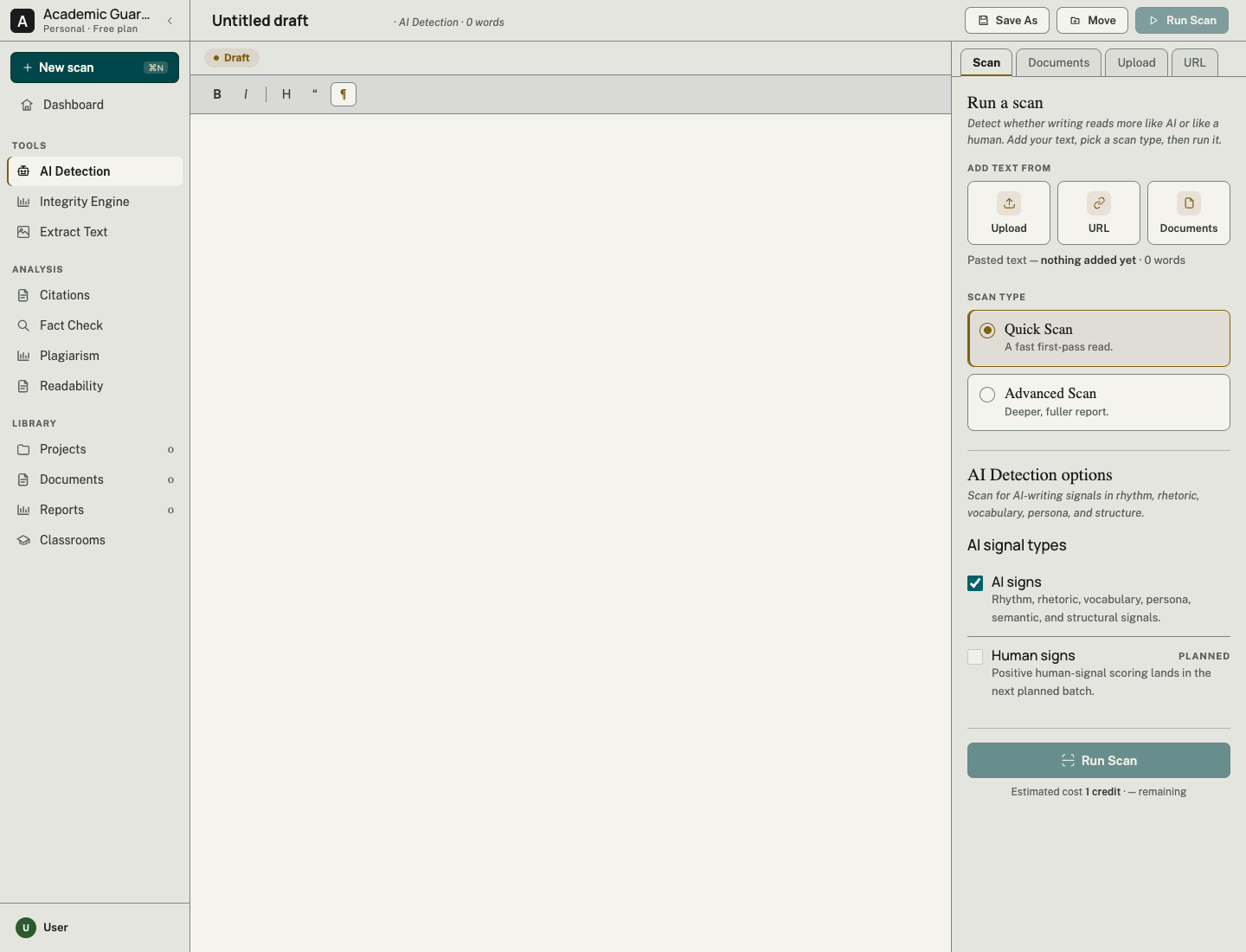Click the User avatar icon
The height and width of the screenshot is (952, 1246).
tap(26, 928)
